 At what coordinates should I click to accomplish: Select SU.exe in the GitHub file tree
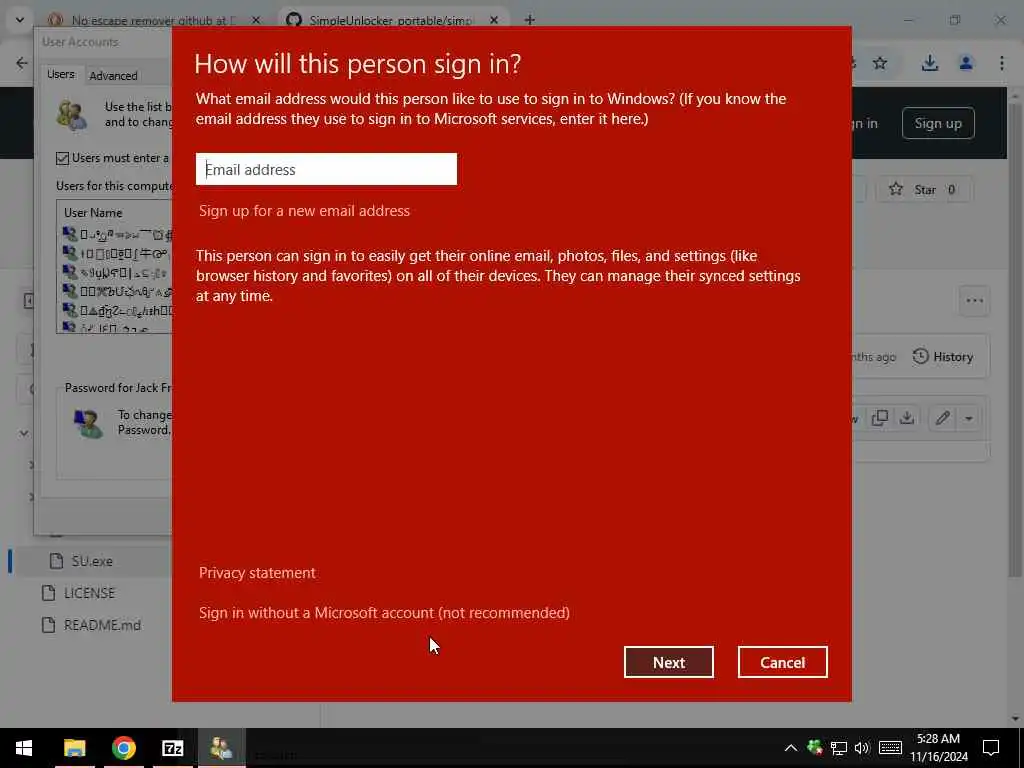pyautogui.click(x=91, y=561)
